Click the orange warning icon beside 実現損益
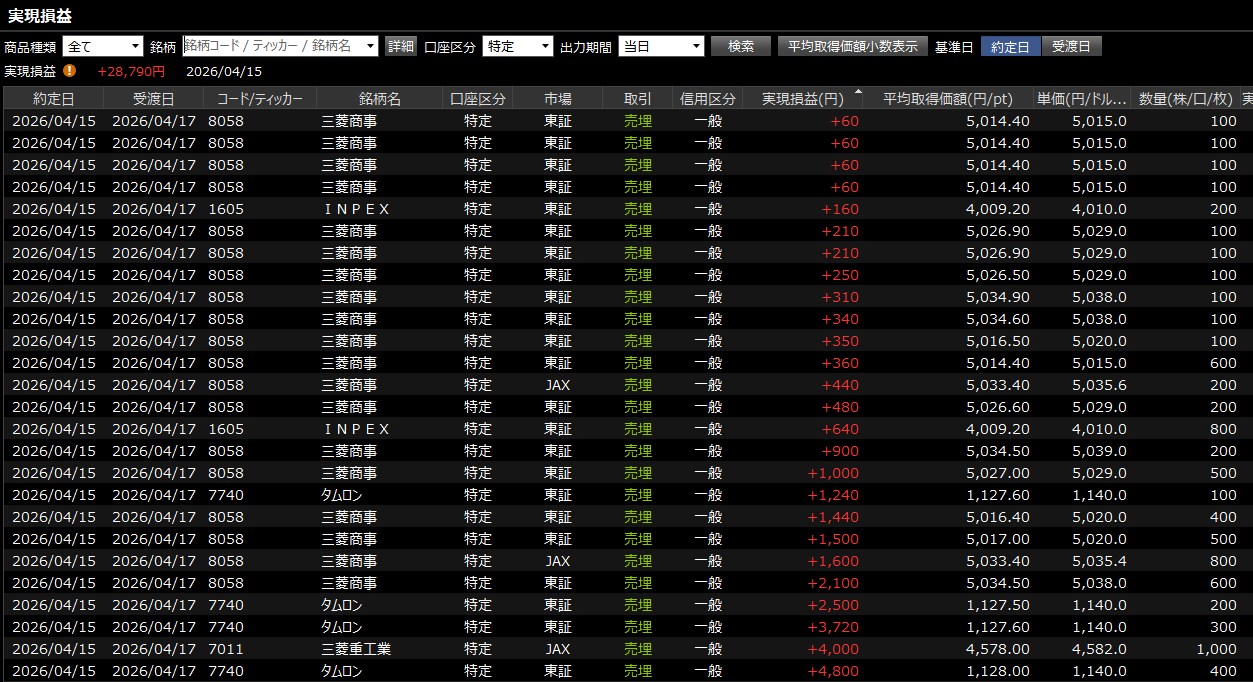This screenshot has width=1253, height=682. 69,71
